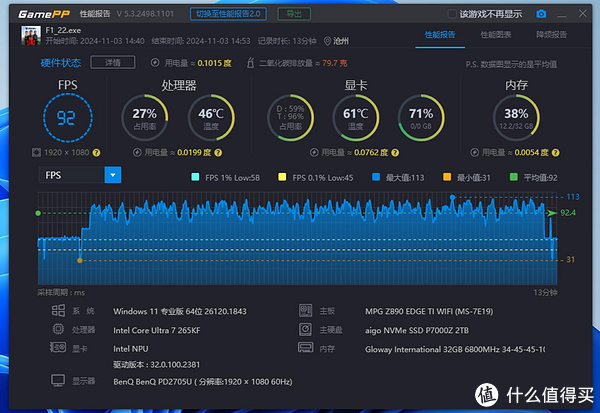
Task: Click the power usage icon beside 0.1015
Action: 155,62
